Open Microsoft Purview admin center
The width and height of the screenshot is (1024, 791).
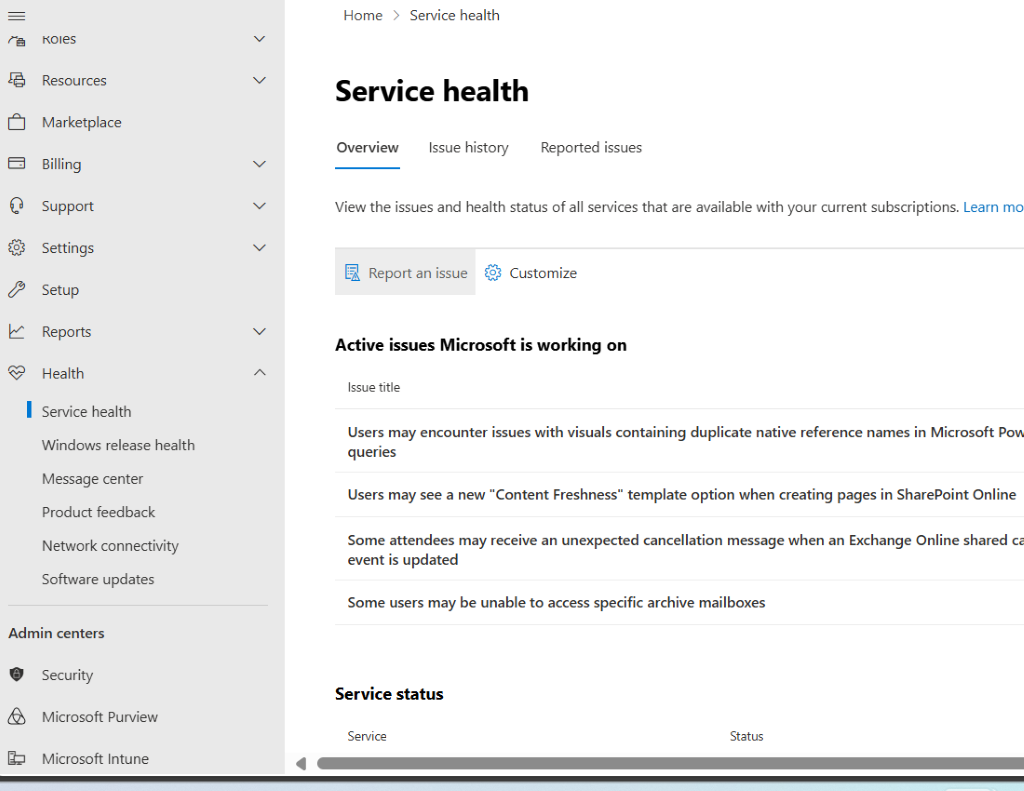pos(99,717)
